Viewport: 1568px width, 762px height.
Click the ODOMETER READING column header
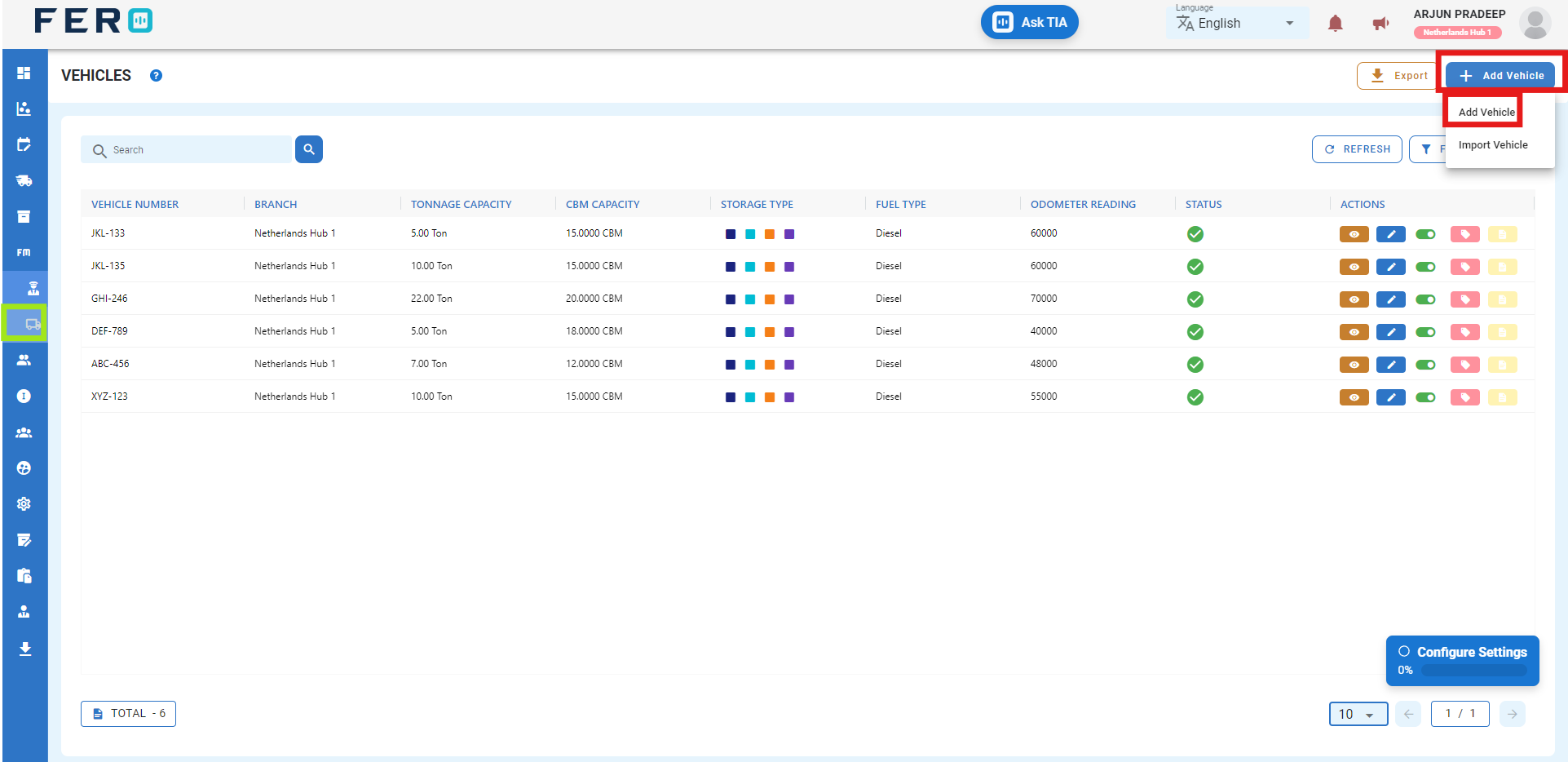point(1083,204)
